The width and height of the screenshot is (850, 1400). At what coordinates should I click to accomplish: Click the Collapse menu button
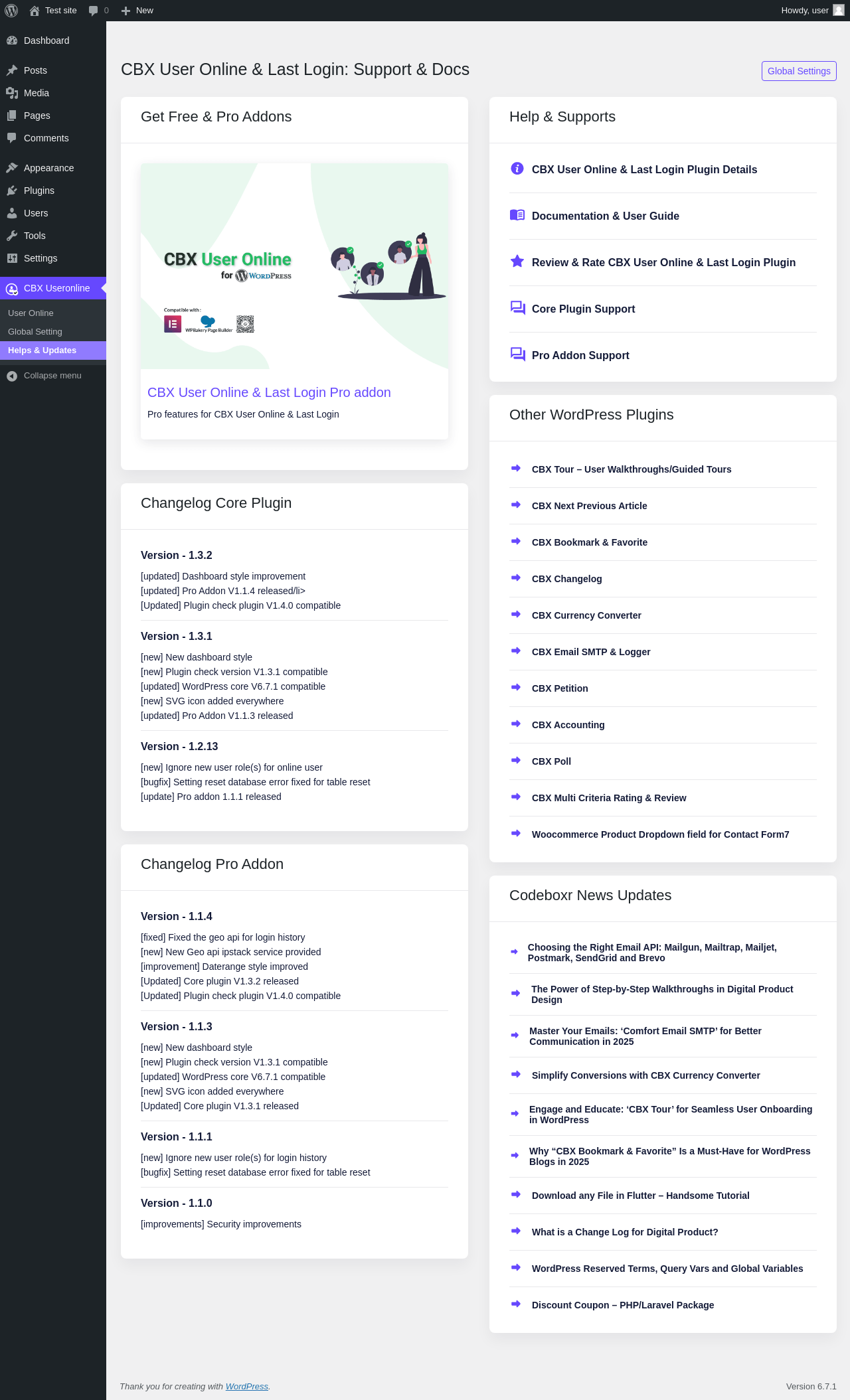coord(53,376)
